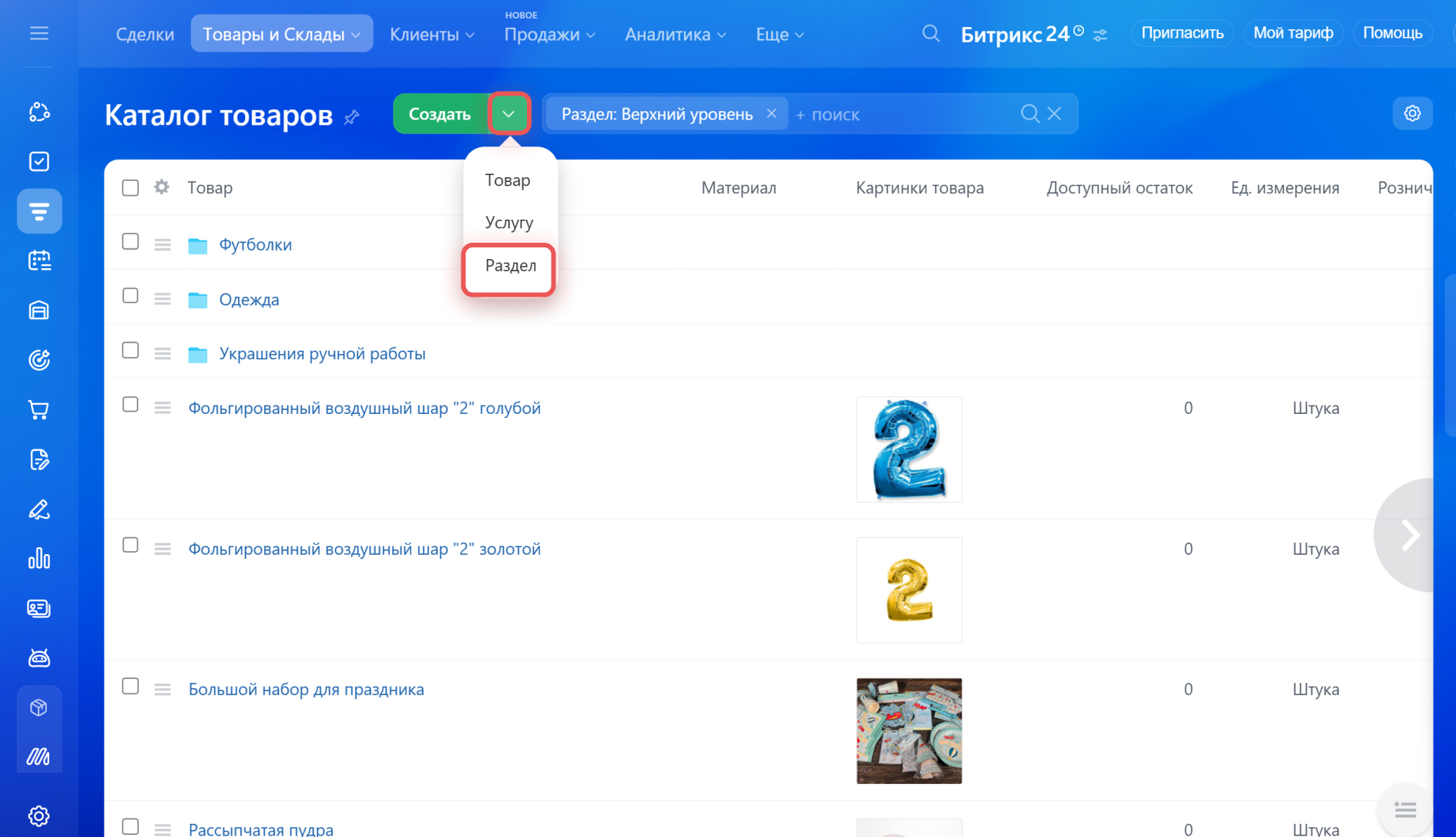Screen dimensions: 1456x837
Task: Click the drag handle of Футболки row
Action: tap(163, 244)
